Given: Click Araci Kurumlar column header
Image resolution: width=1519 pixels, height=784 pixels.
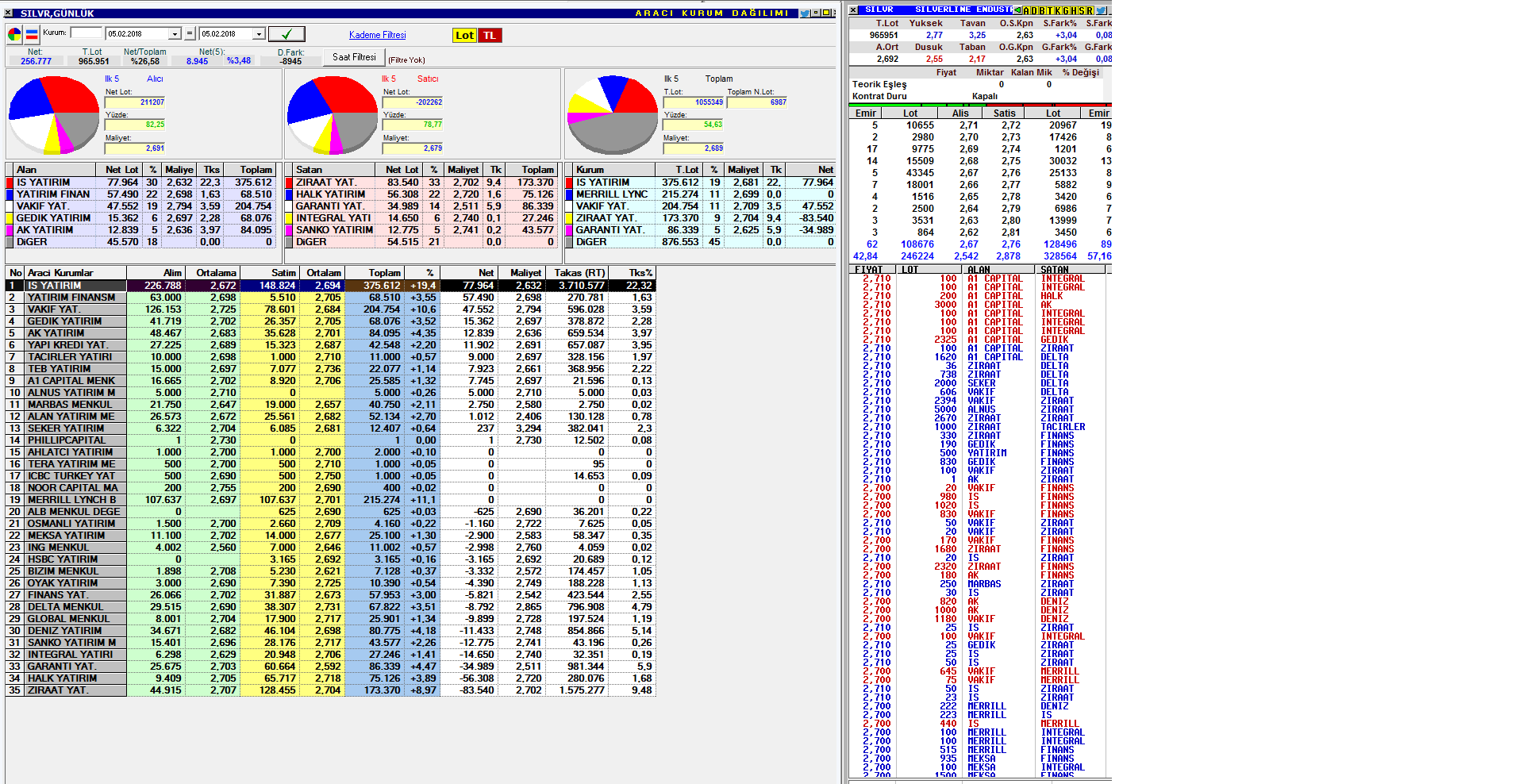Looking at the screenshot, I should tap(76, 272).
